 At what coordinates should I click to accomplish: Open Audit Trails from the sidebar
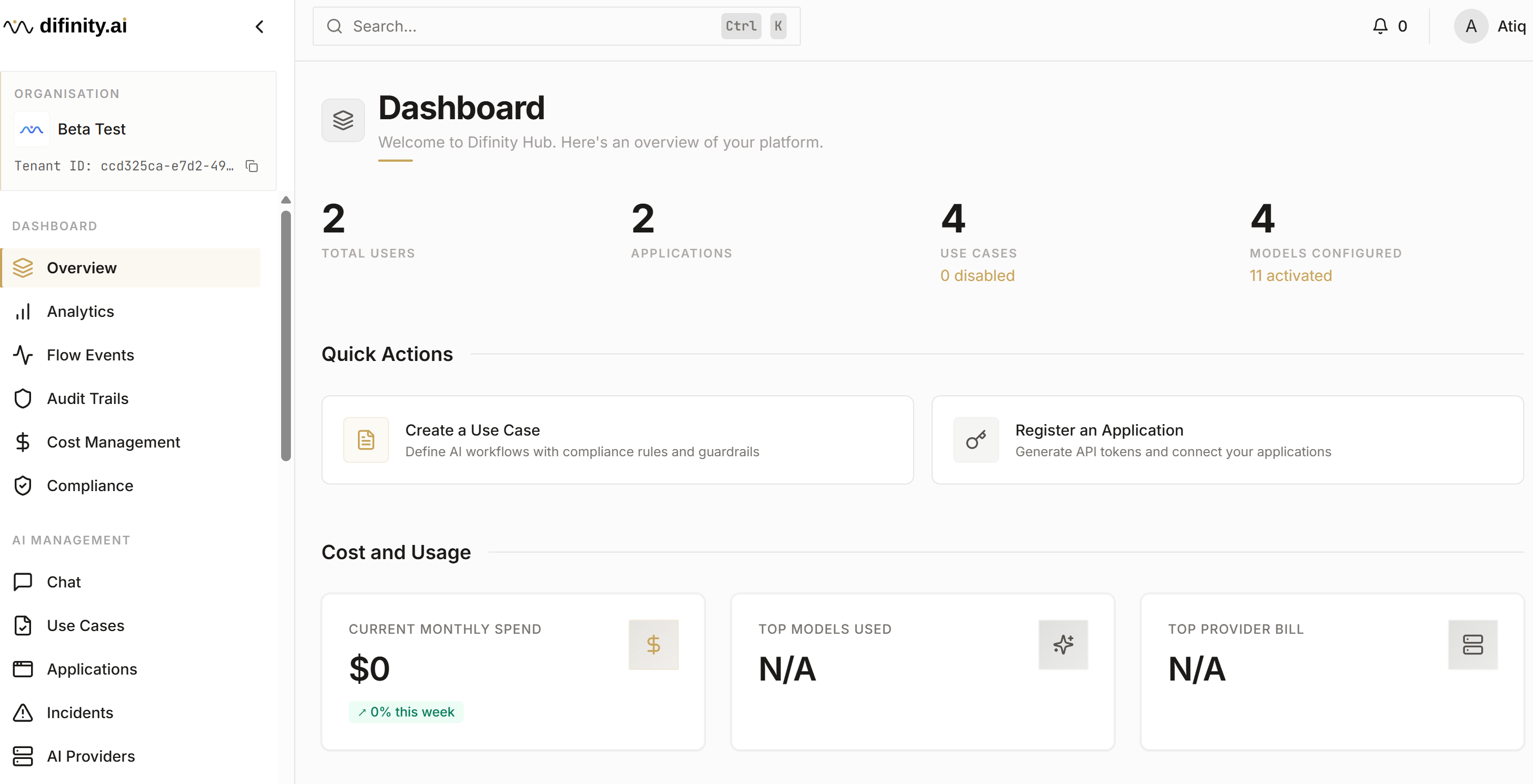point(88,399)
